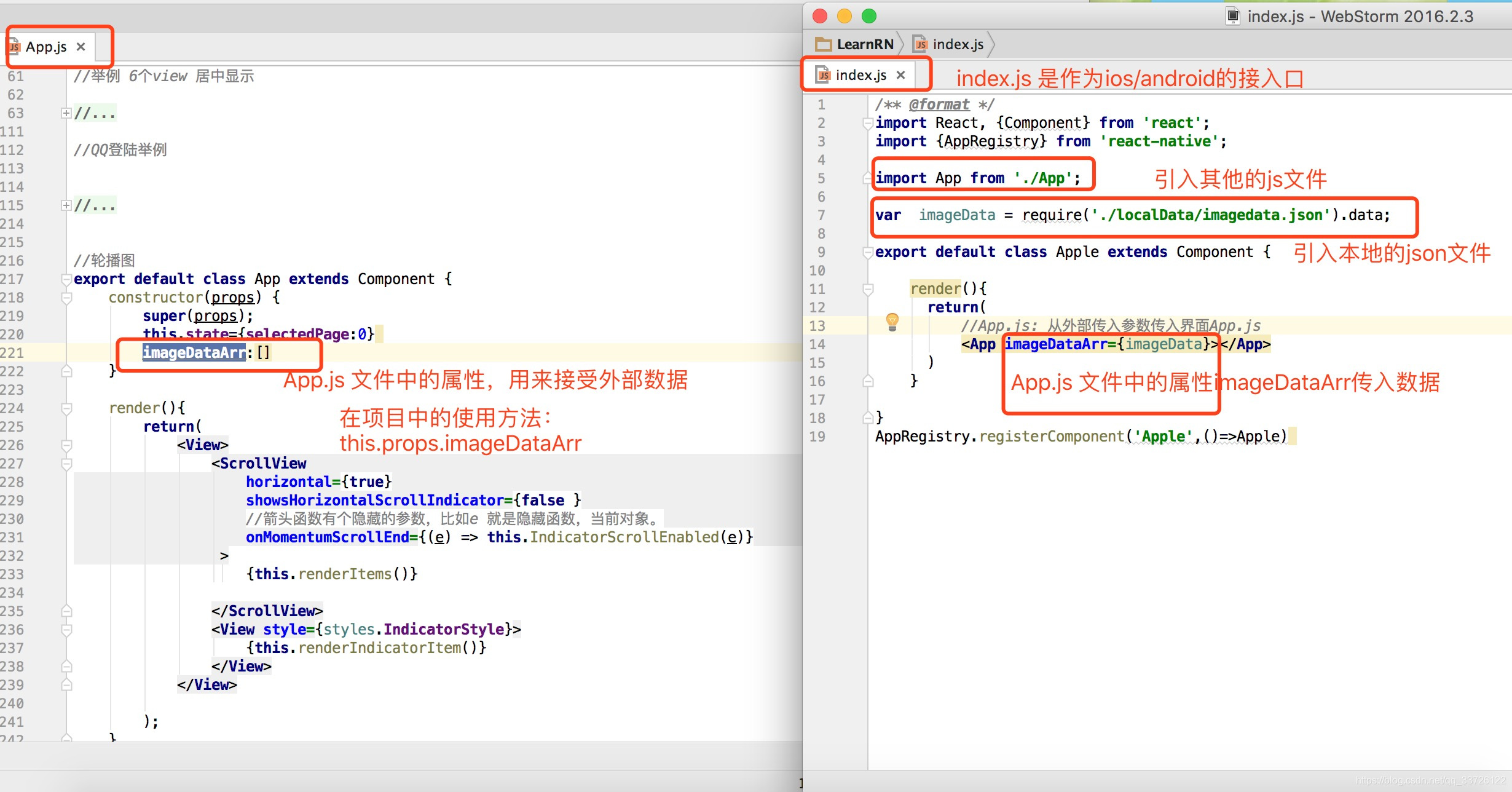Click index.js breadcrumb file icon
The height and width of the screenshot is (792, 1512).
[920, 44]
